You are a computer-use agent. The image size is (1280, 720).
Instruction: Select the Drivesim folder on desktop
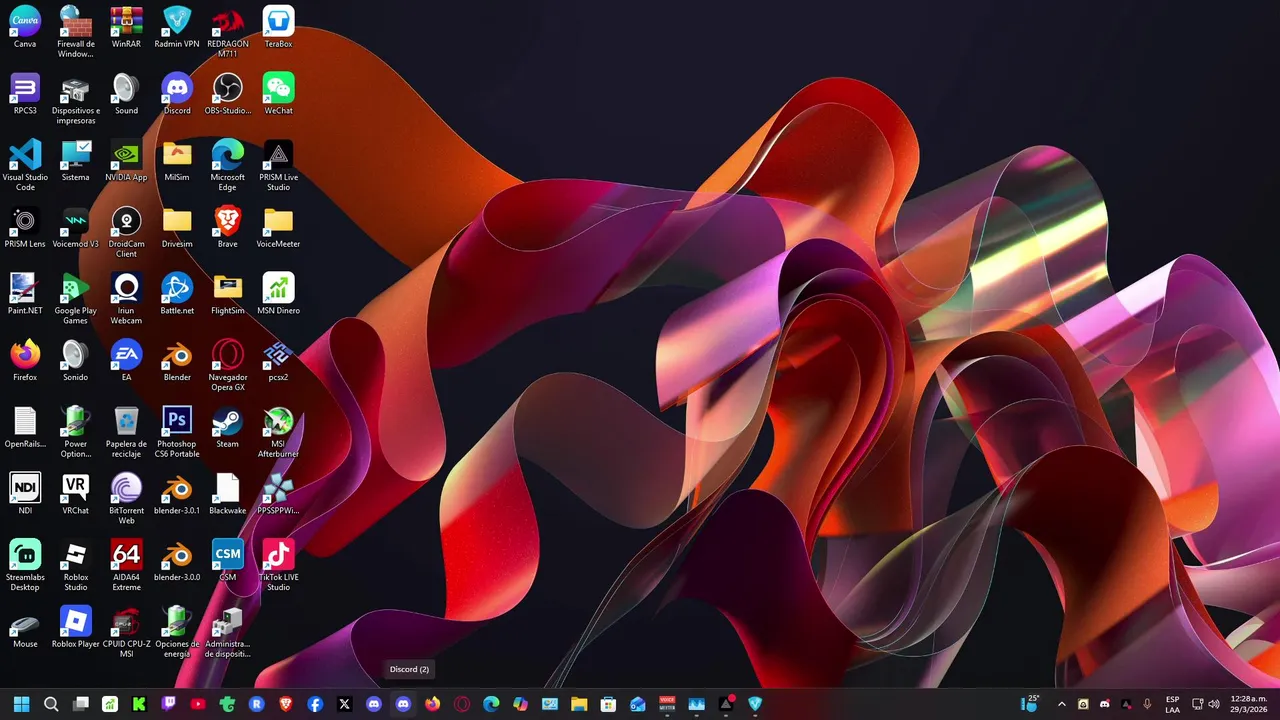[x=177, y=228]
